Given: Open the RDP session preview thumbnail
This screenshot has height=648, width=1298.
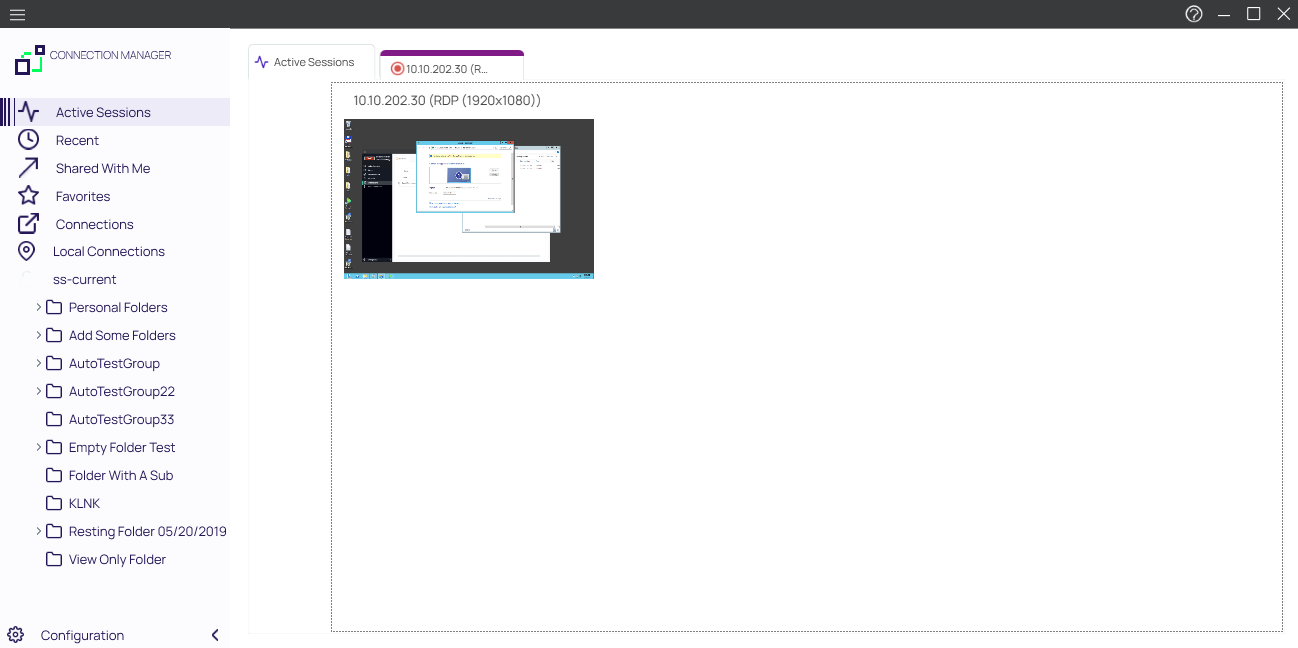Looking at the screenshot, I should point(468,198).
